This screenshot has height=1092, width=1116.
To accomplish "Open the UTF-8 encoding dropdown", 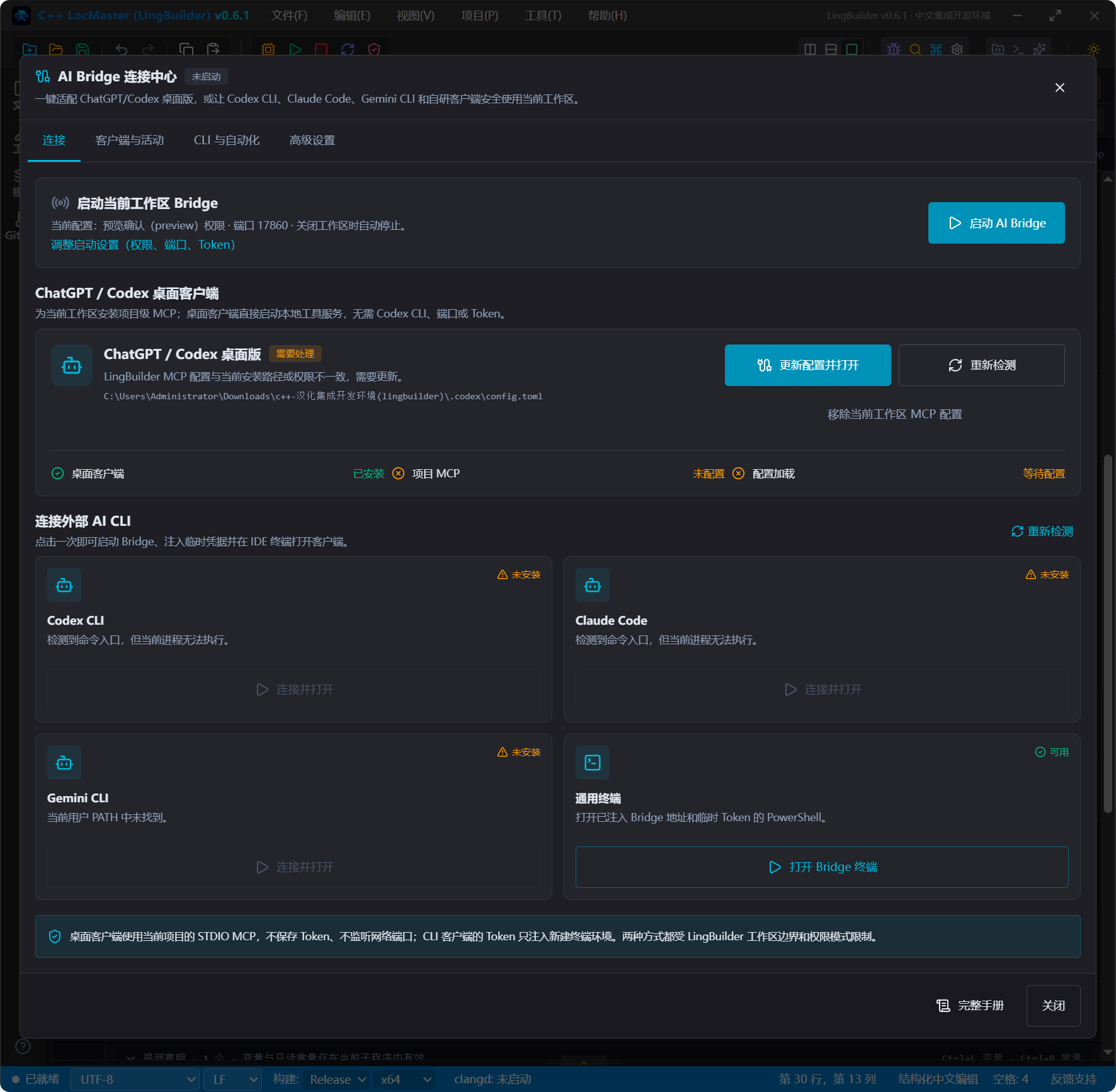I will pos(135,1079).
